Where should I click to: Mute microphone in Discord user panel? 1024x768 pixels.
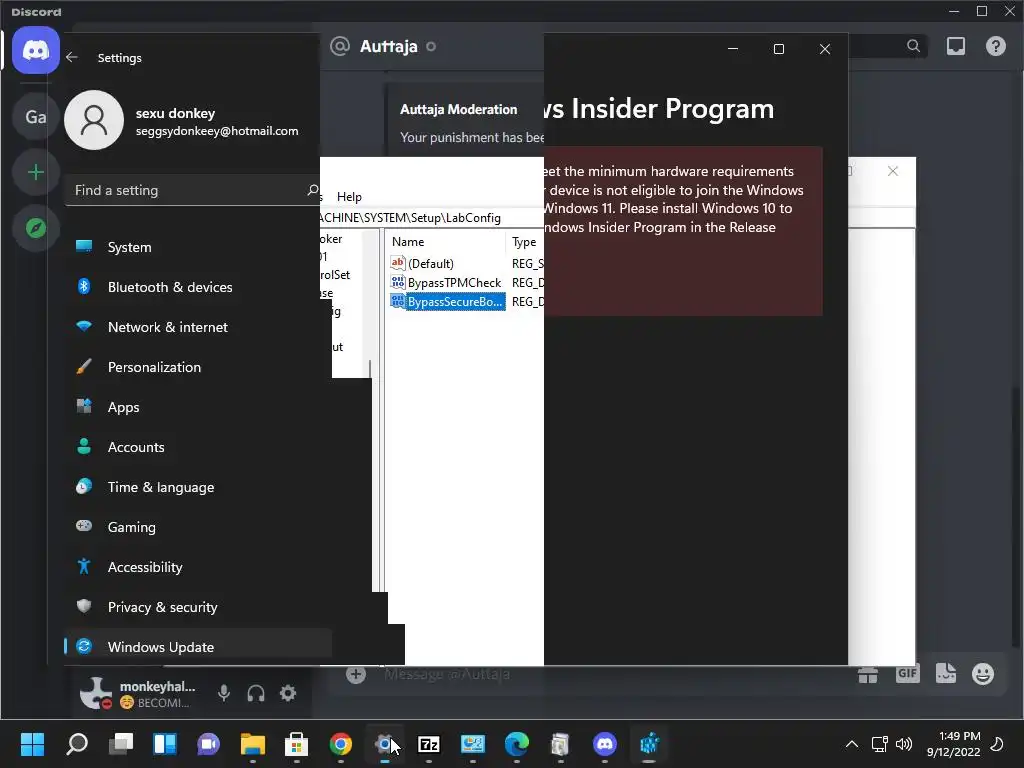[x=223, y=693]
